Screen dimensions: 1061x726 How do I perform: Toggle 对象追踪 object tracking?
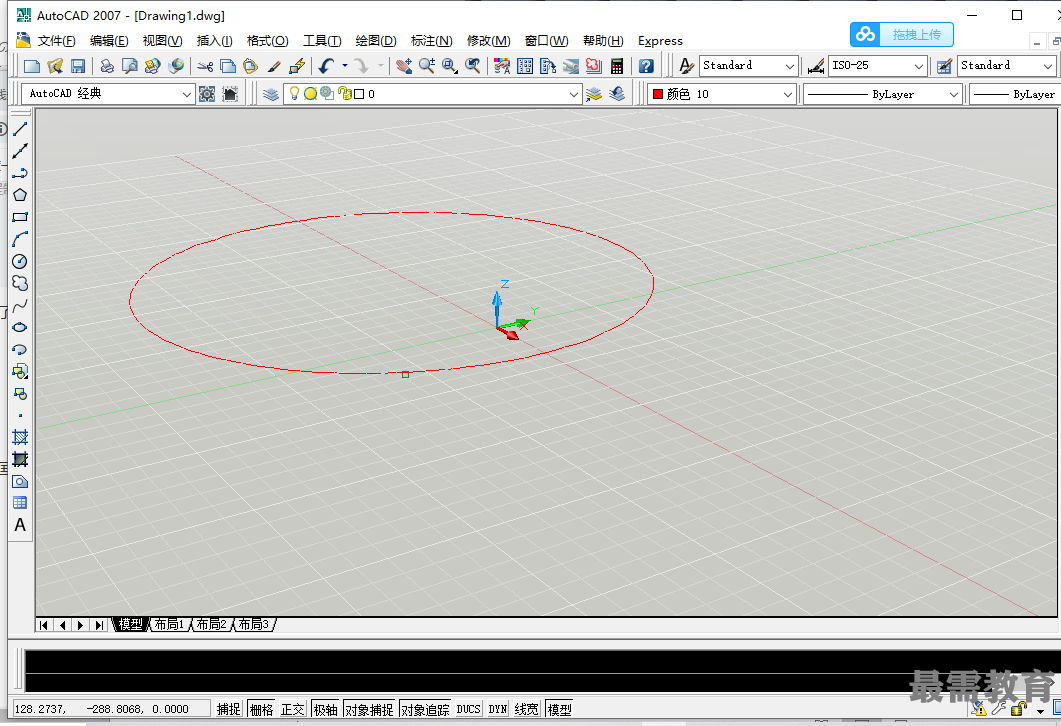coord(425,709)
